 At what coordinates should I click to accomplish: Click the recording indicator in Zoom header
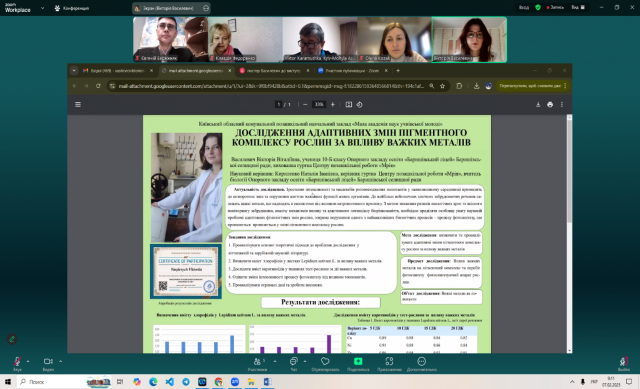click(555, 7)
